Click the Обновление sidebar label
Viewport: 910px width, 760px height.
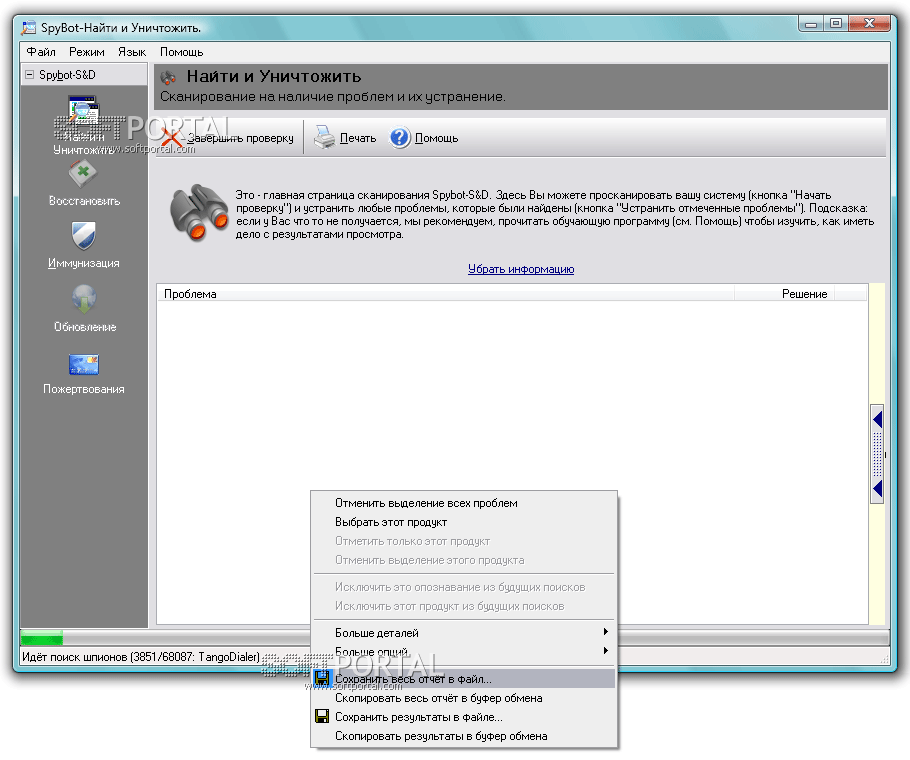(x=85, y=327)
